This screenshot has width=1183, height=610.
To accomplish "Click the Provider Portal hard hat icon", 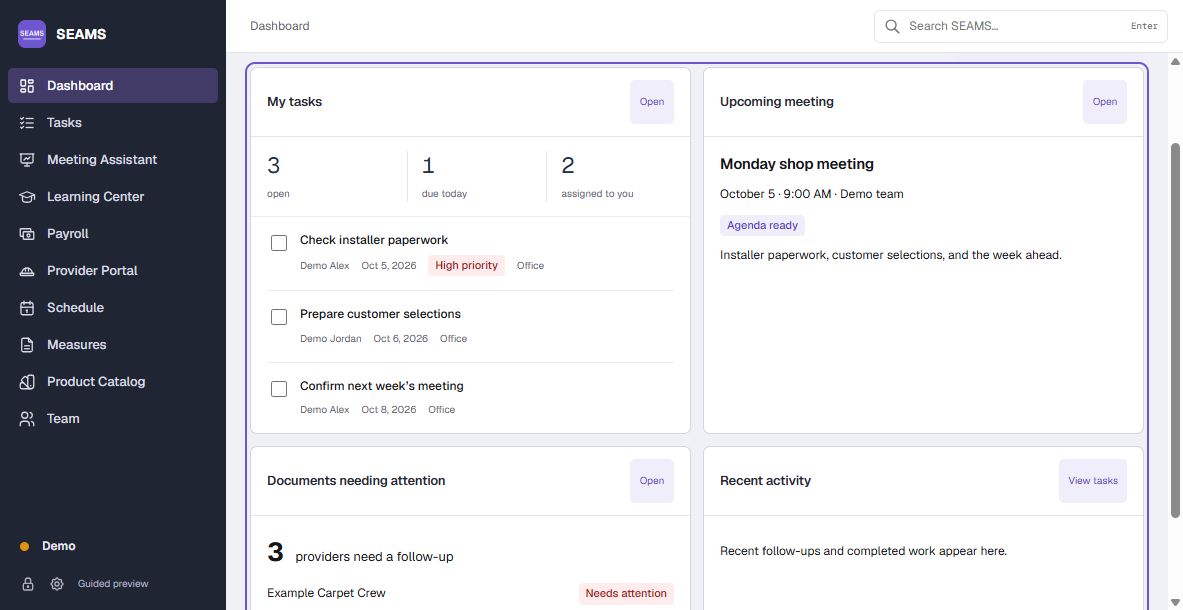I will pos(27,271).
